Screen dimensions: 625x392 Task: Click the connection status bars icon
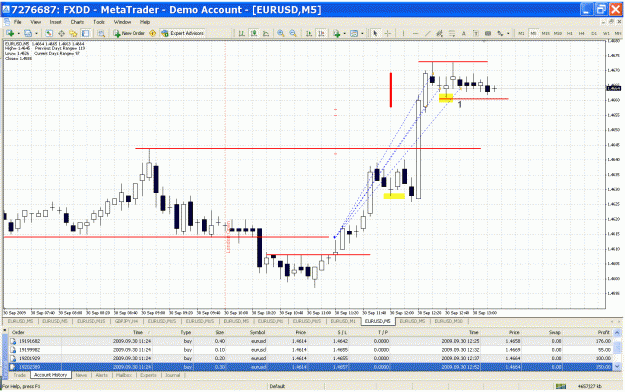point(561,386)
